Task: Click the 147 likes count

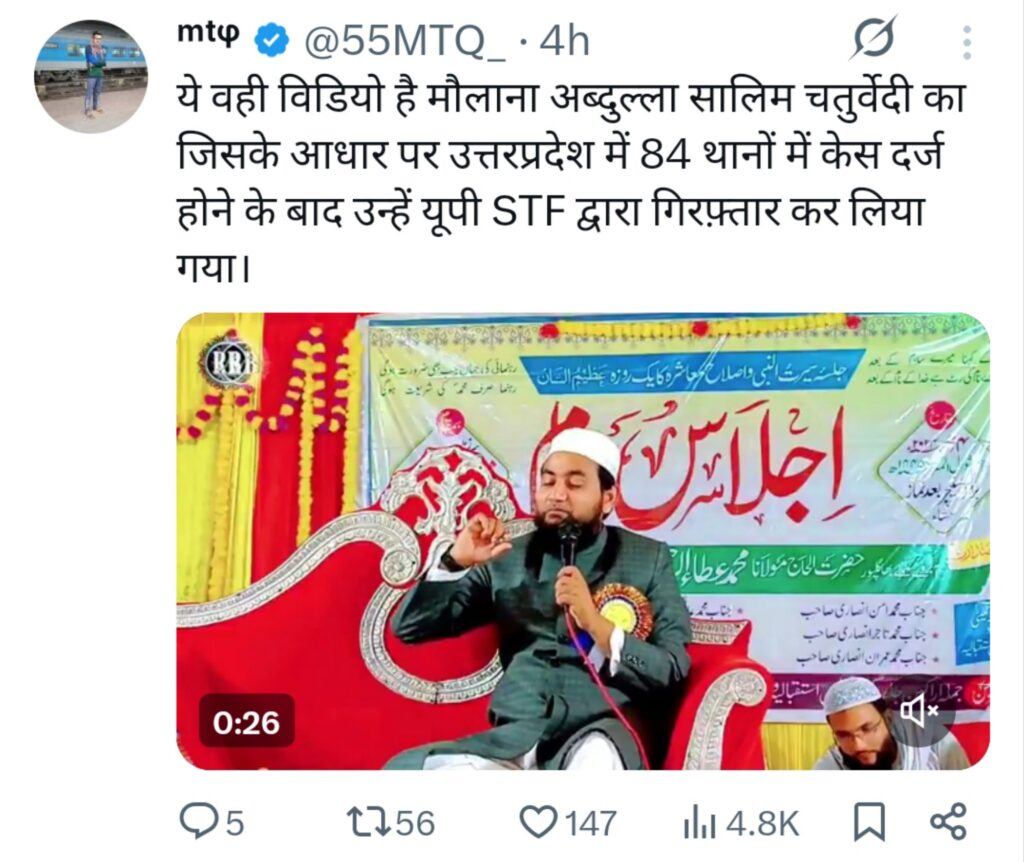Action: pyautogui.click(x=591, y=823)
